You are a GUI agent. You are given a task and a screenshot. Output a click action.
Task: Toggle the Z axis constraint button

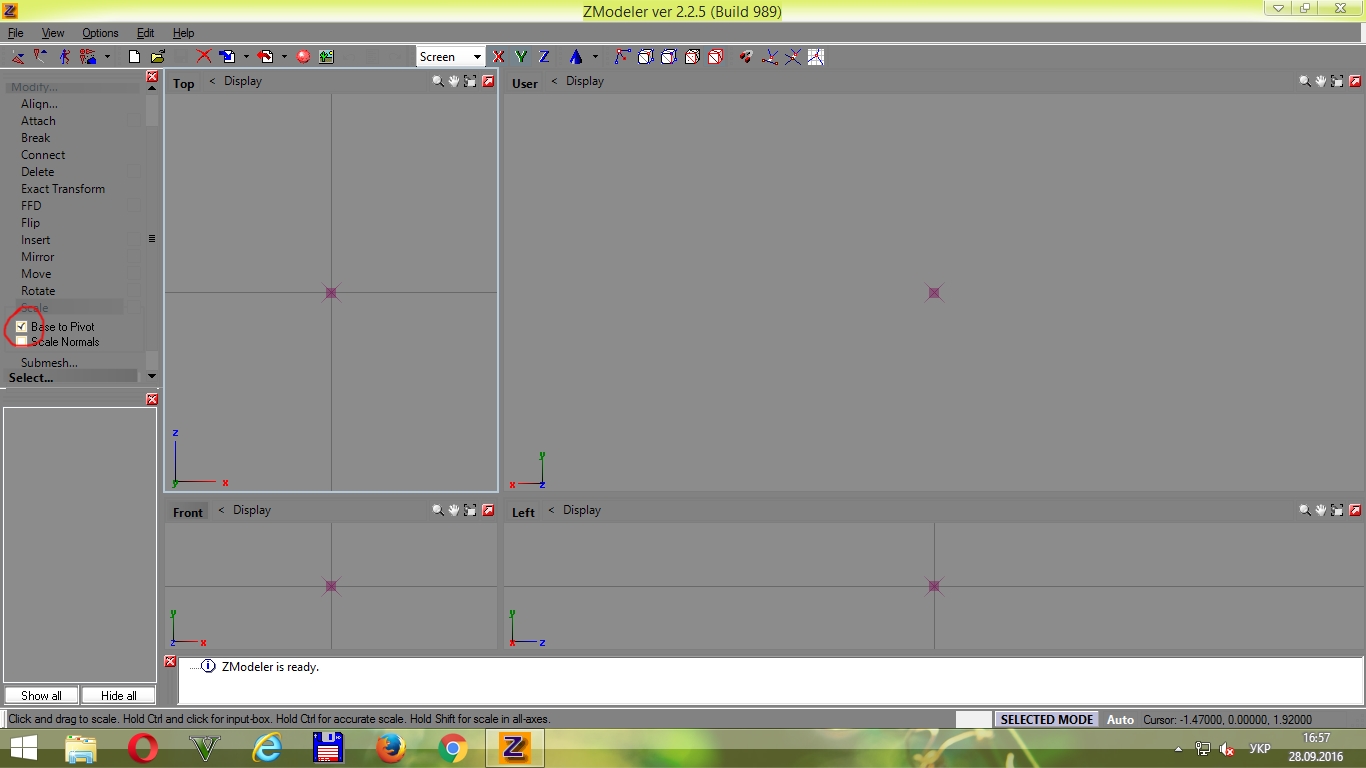(544, 57)
